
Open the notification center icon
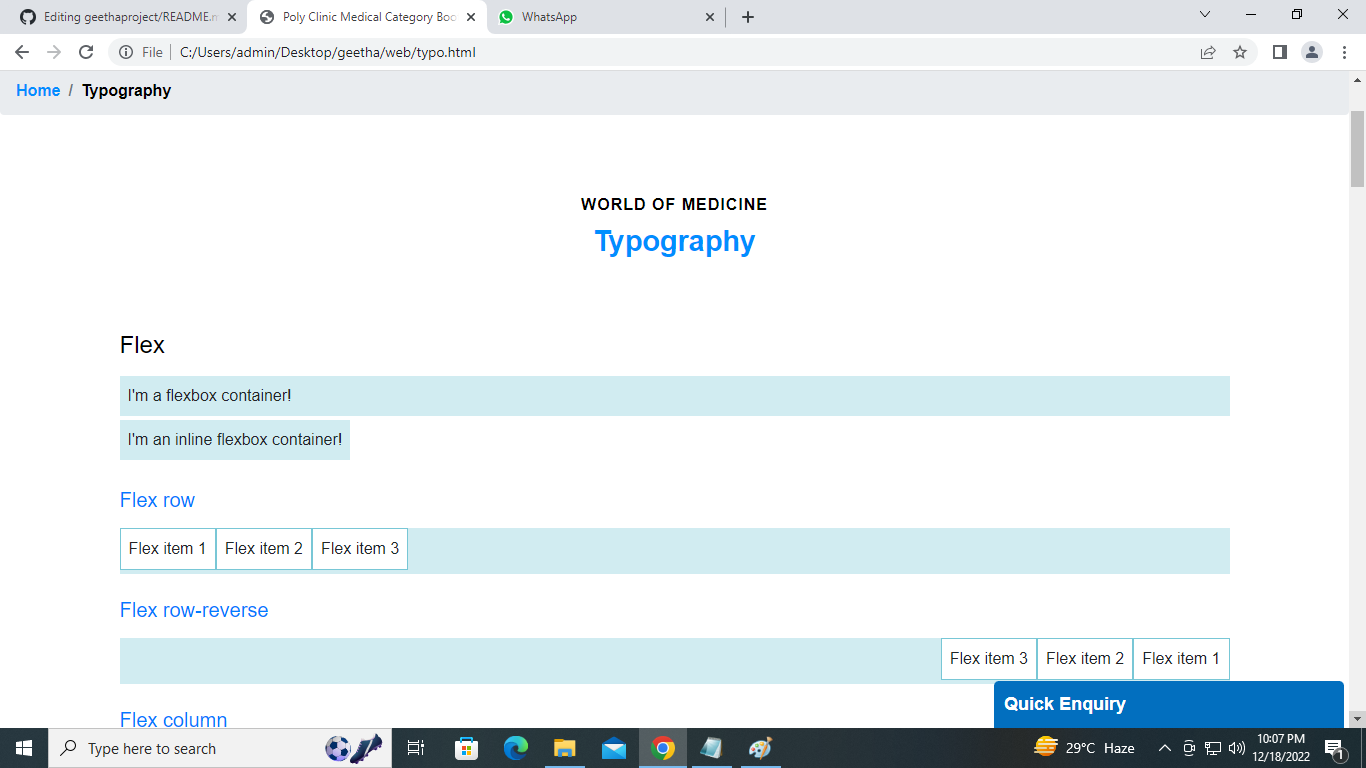point(1334,748)
